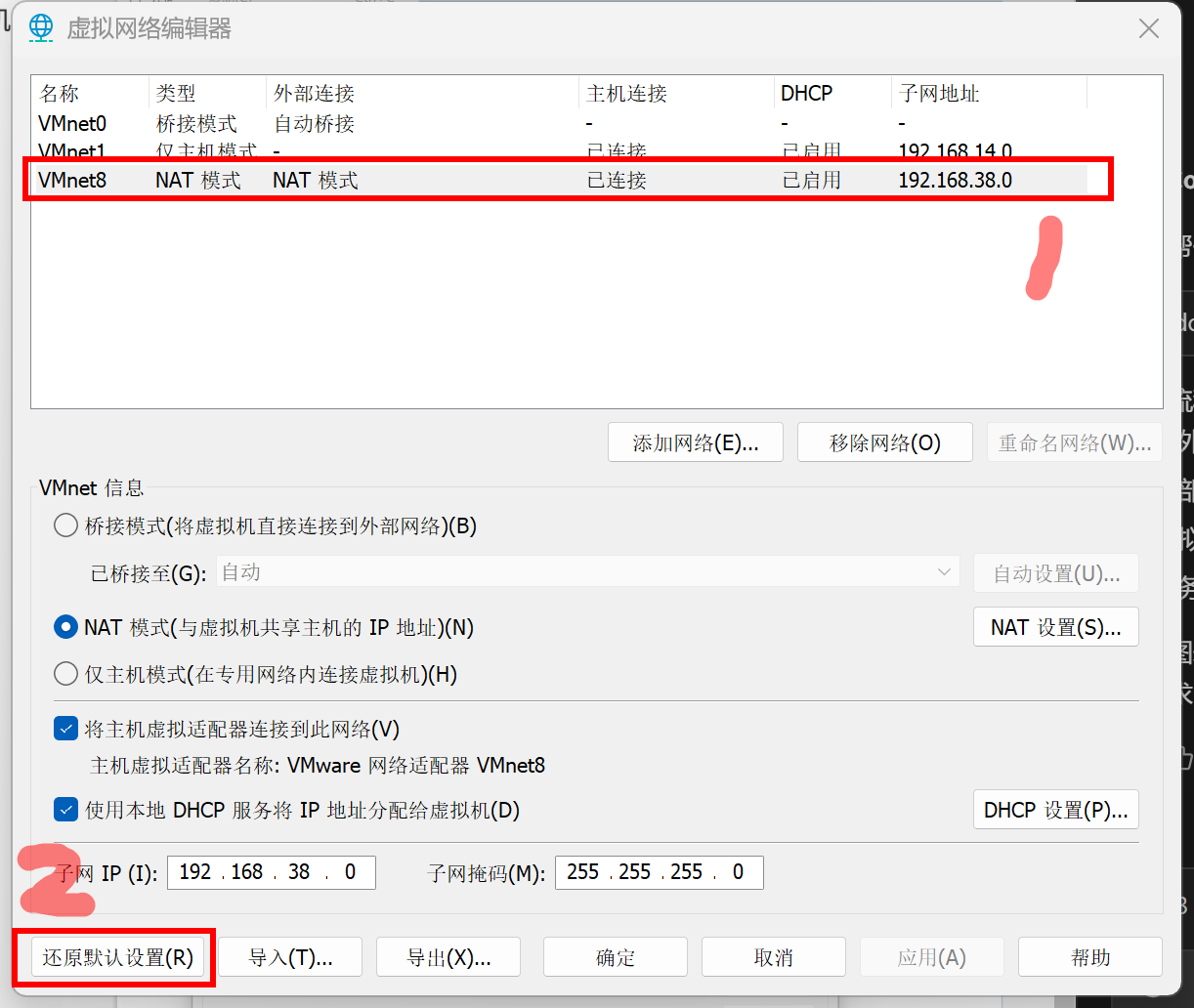
Task: Click subnet address 192.168.38.0 cell
Action: coord(956,181)
